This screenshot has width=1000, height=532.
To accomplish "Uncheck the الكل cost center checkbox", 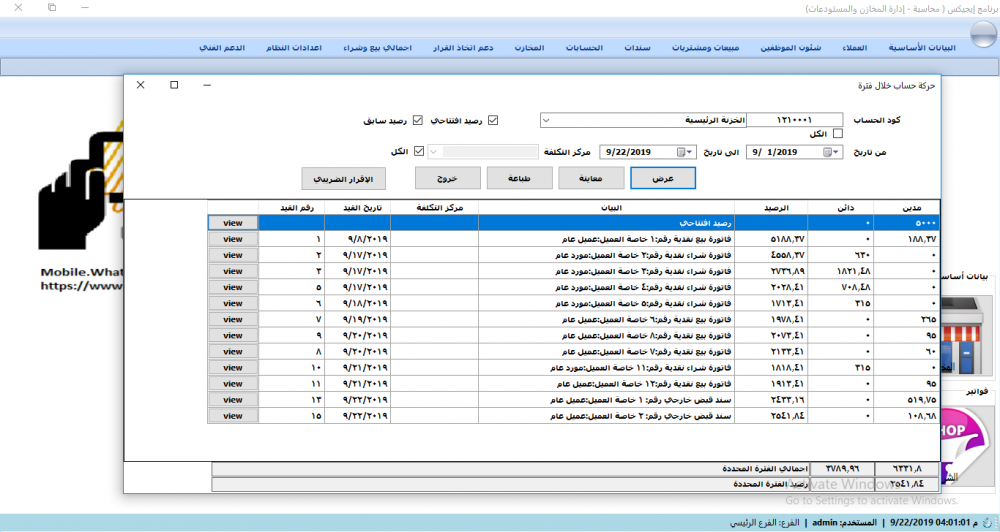I will (x=419, y=151).
